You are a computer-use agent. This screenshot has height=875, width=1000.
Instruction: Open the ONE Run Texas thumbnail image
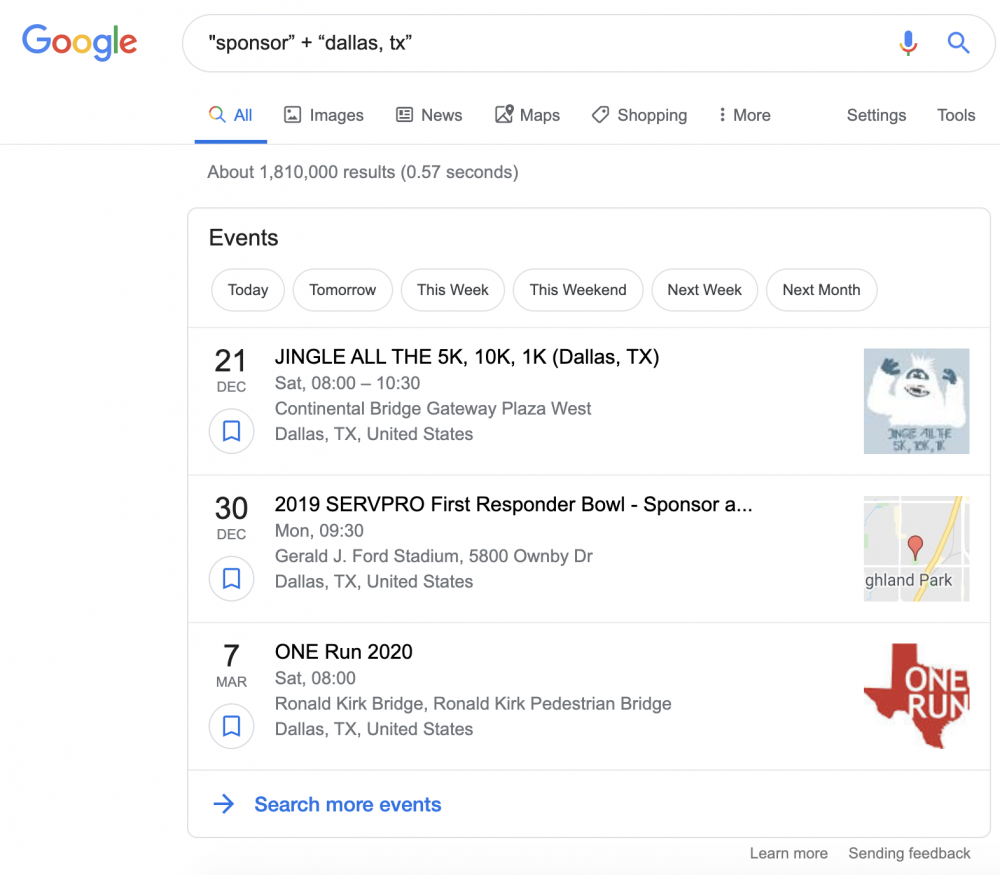pos(916,696)
